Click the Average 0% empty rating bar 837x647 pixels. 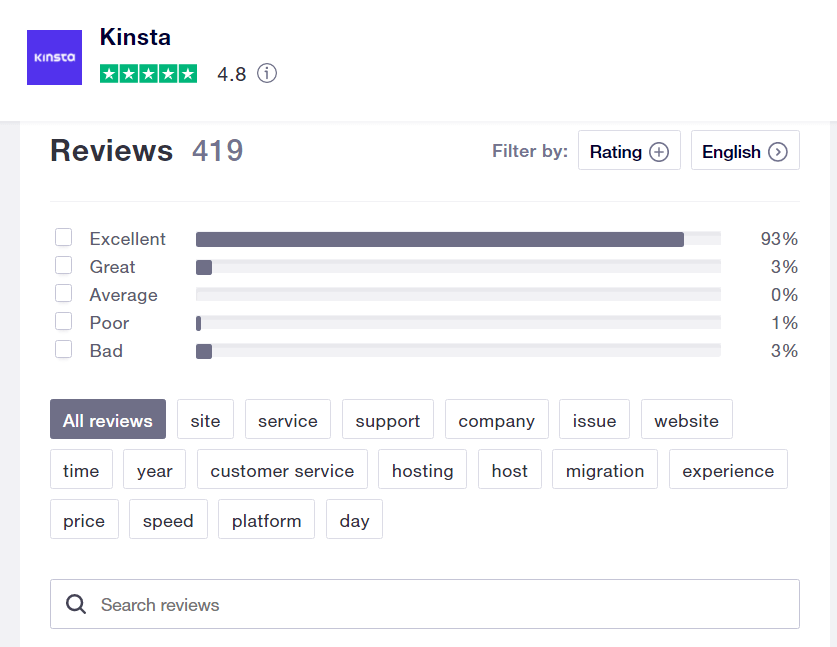click(459, 295)
